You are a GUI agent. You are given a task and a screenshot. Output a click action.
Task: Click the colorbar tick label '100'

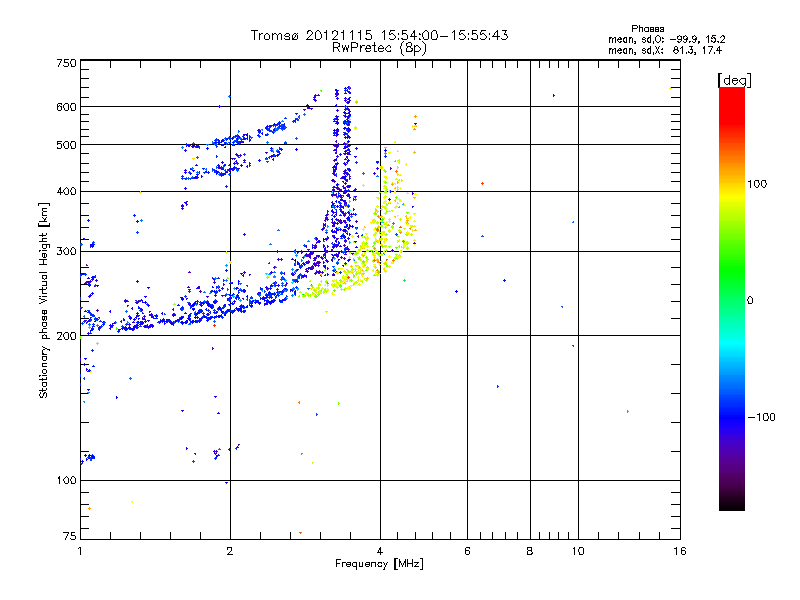point(757,184)
